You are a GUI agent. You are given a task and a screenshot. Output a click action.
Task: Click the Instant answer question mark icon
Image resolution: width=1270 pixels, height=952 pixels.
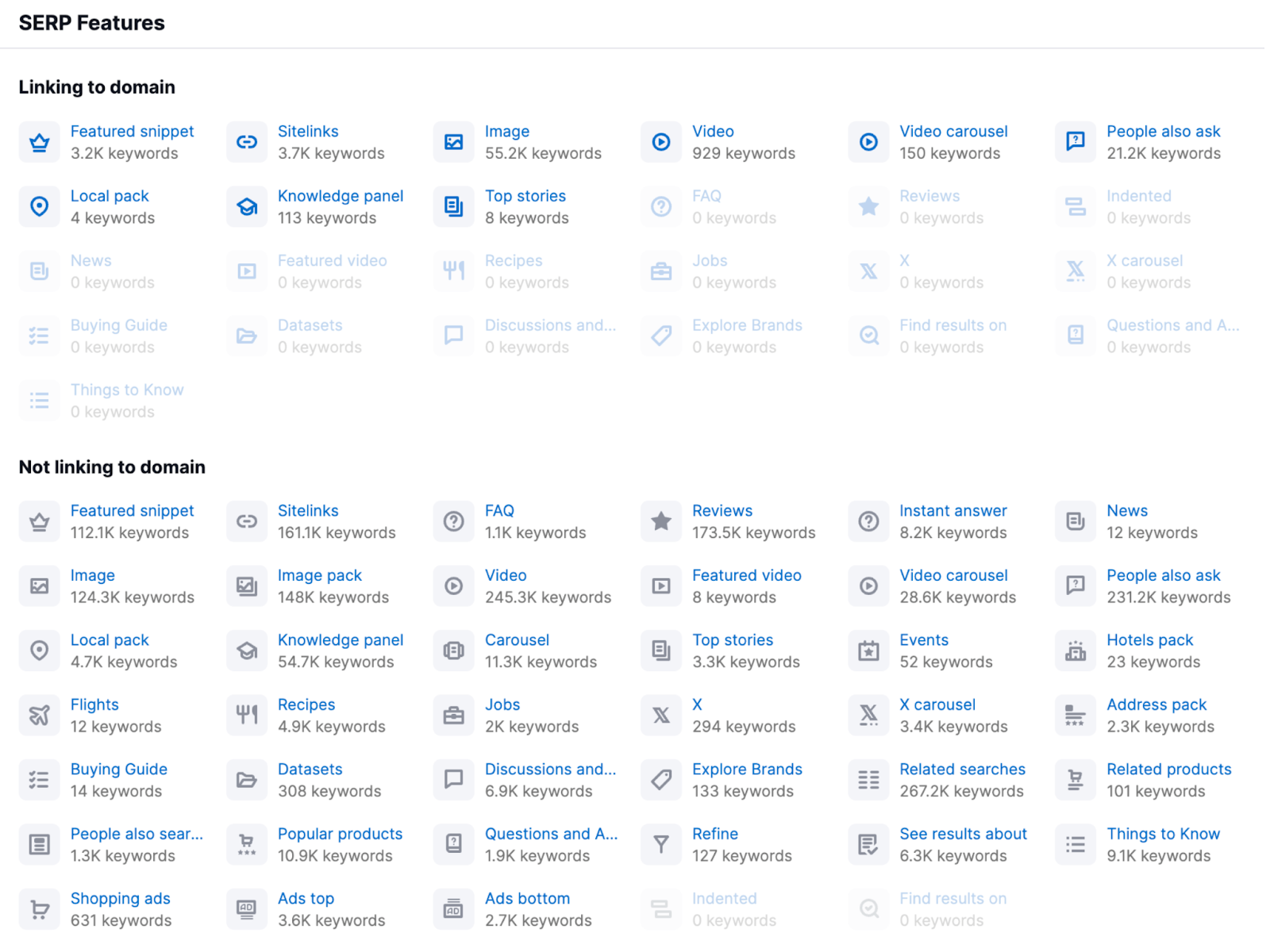868,522
